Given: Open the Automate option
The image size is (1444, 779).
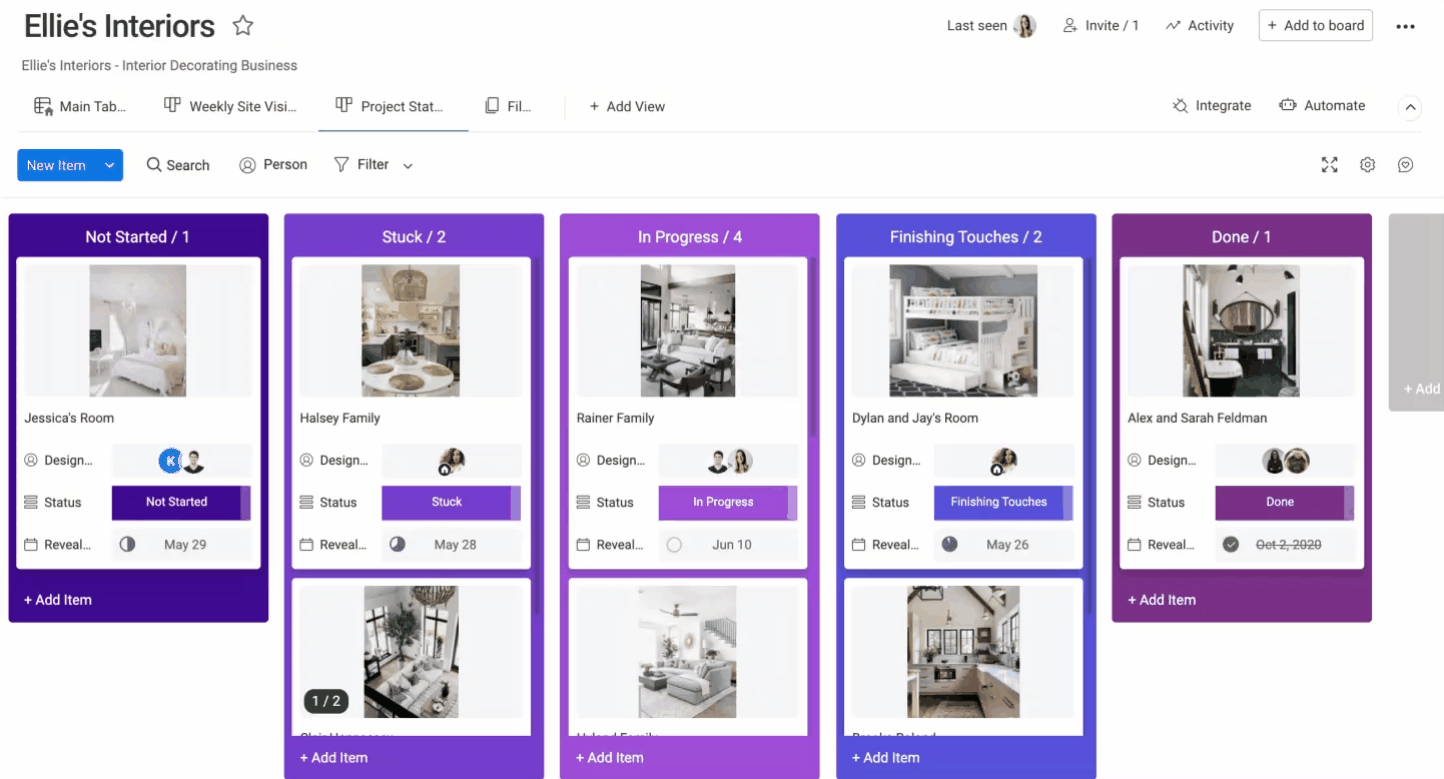Looking at the screenshot, I should pyautogui.click(x=1322, y=105).
